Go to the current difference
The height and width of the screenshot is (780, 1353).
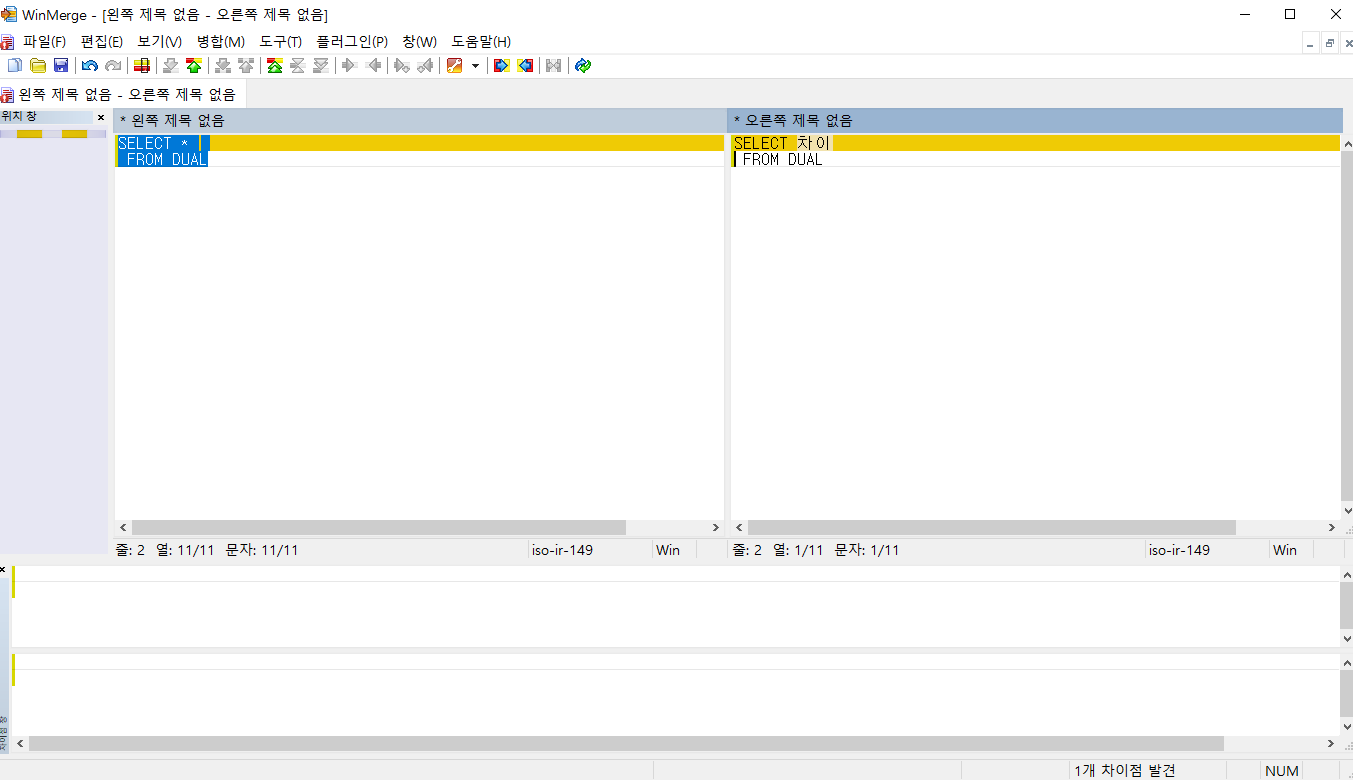coord(297,65)
